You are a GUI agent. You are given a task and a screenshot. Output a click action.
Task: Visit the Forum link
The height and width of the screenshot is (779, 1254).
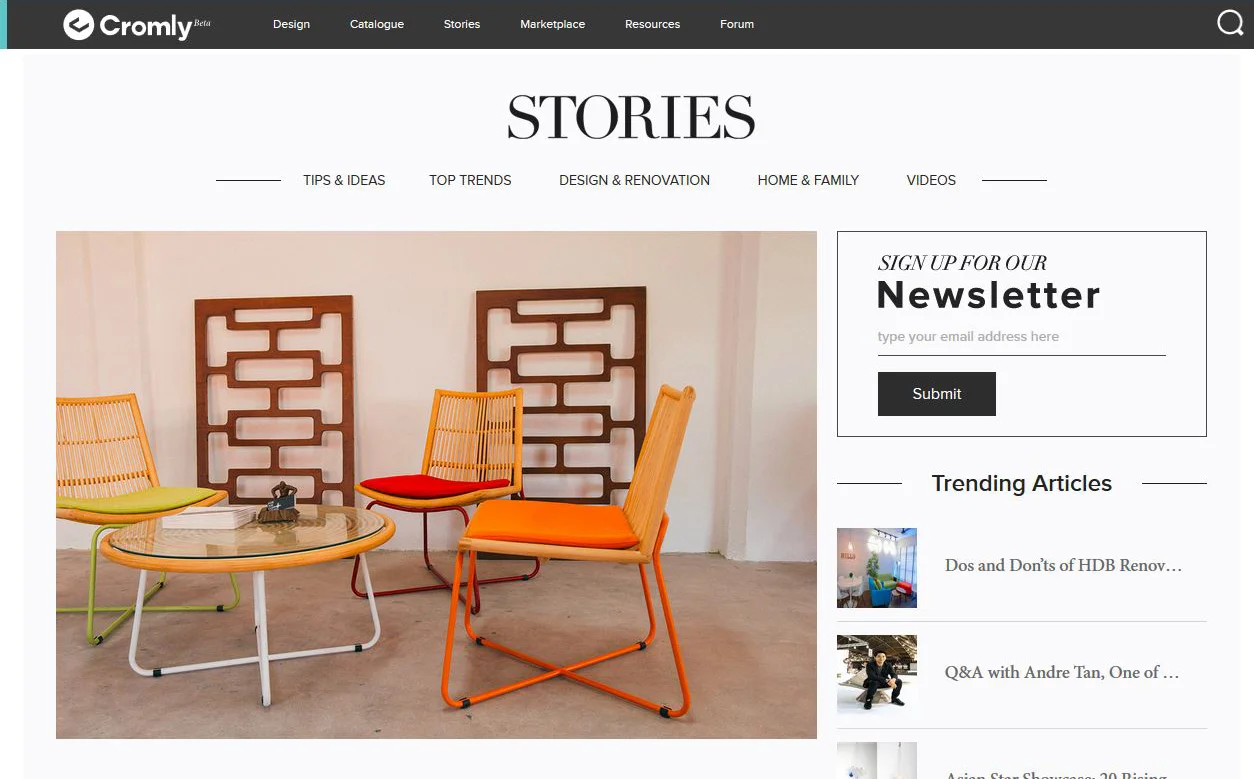[x=737, y=24]
